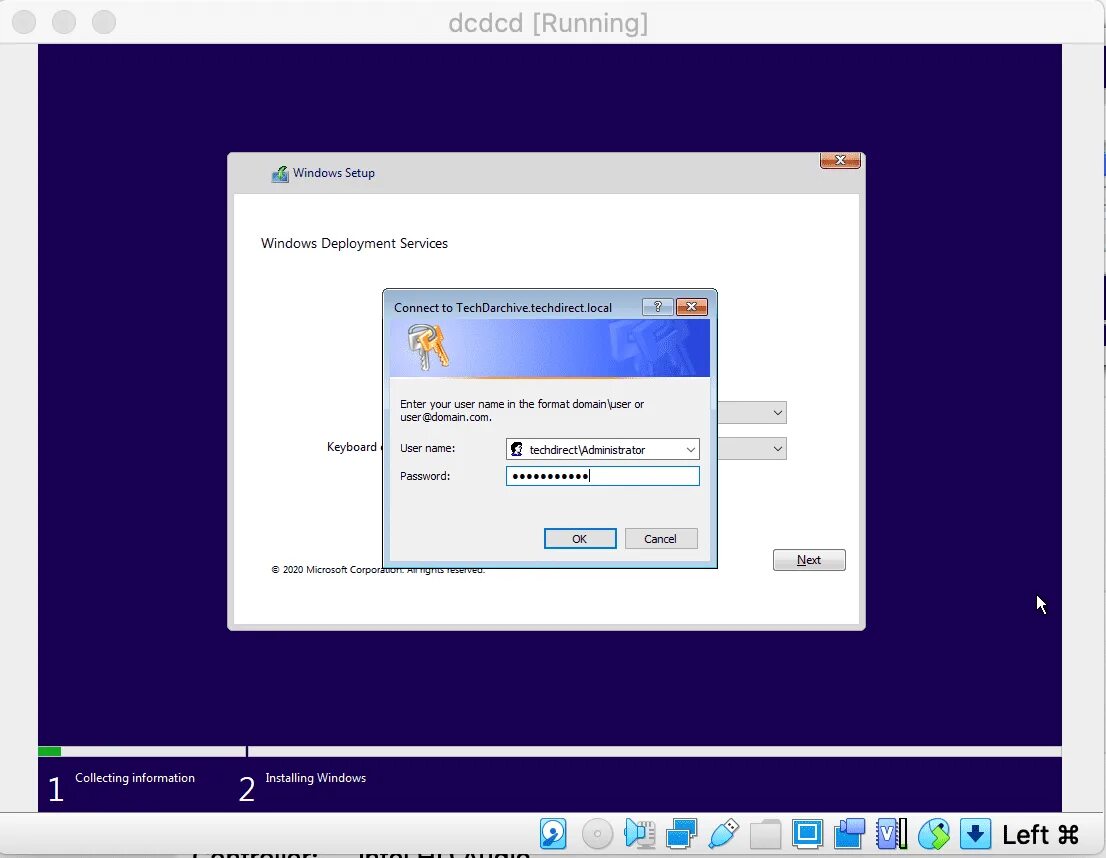Click the Left ⌘ host key indicator
1106x858 pixels.
(1040, 835)
